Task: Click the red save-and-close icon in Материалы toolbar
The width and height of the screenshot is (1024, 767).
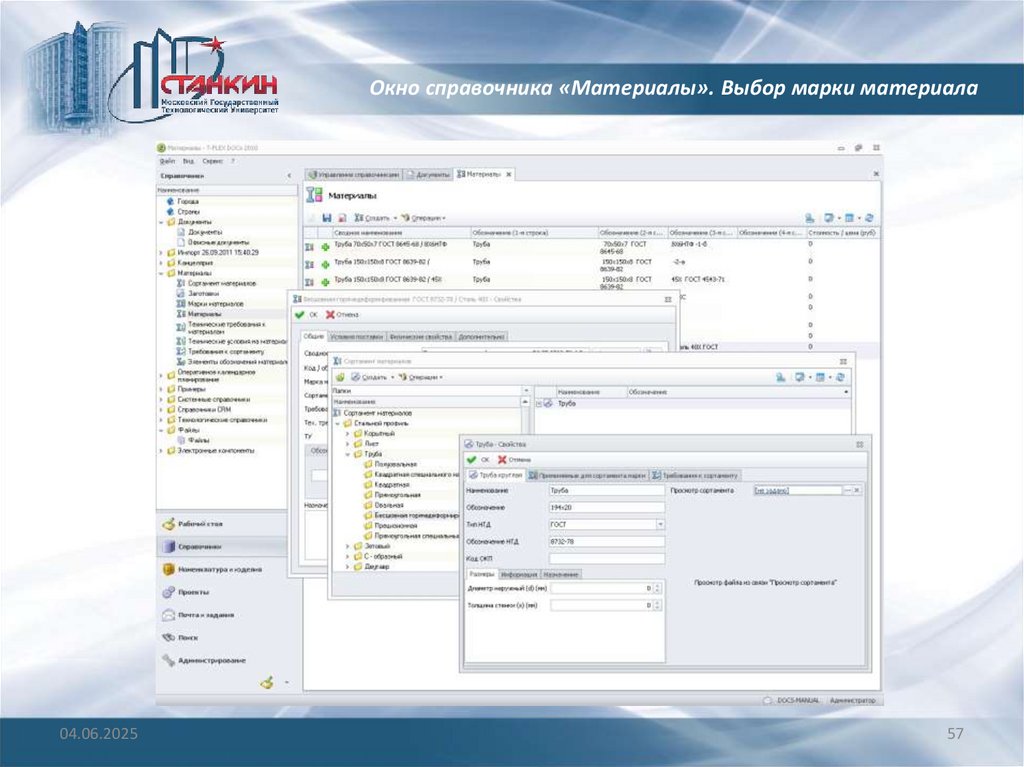Action: pos(342,218)
